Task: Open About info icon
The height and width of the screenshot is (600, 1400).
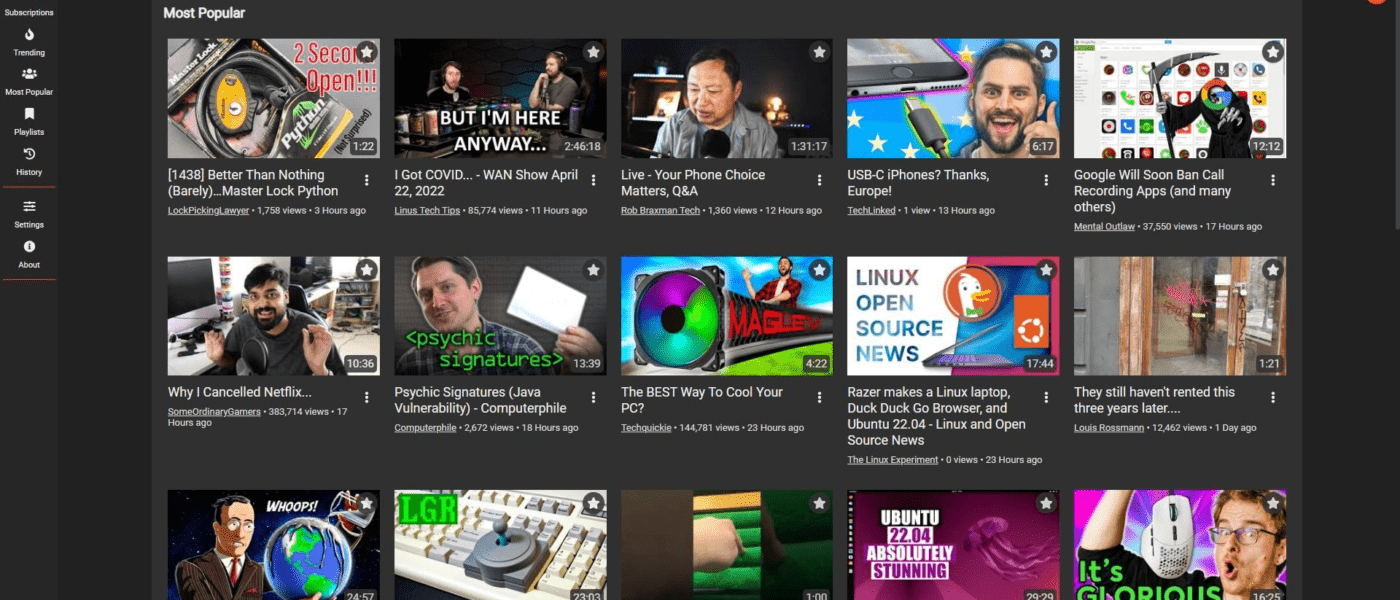Action: (29, 246)
